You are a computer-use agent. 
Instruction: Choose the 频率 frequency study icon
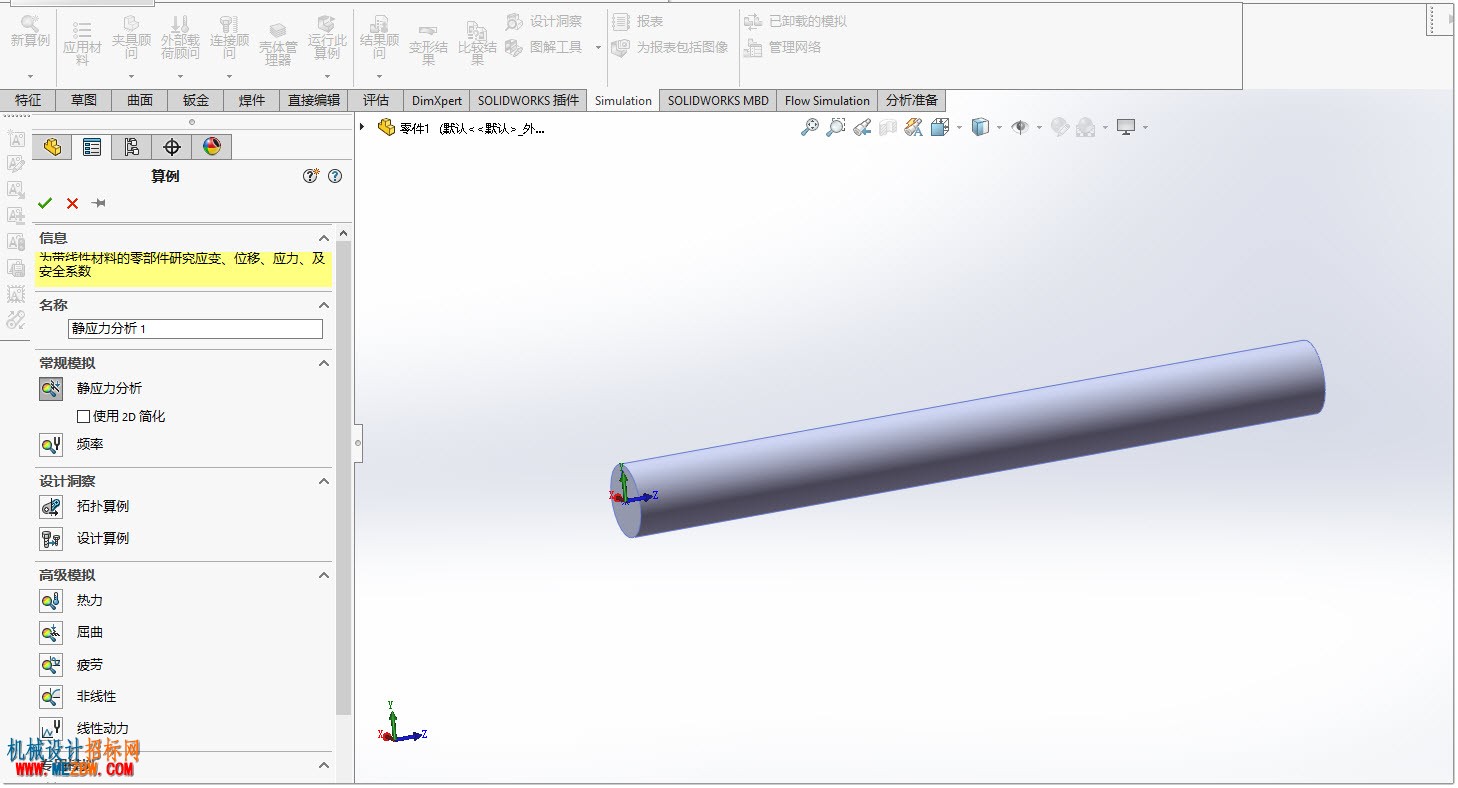point(51,445)
